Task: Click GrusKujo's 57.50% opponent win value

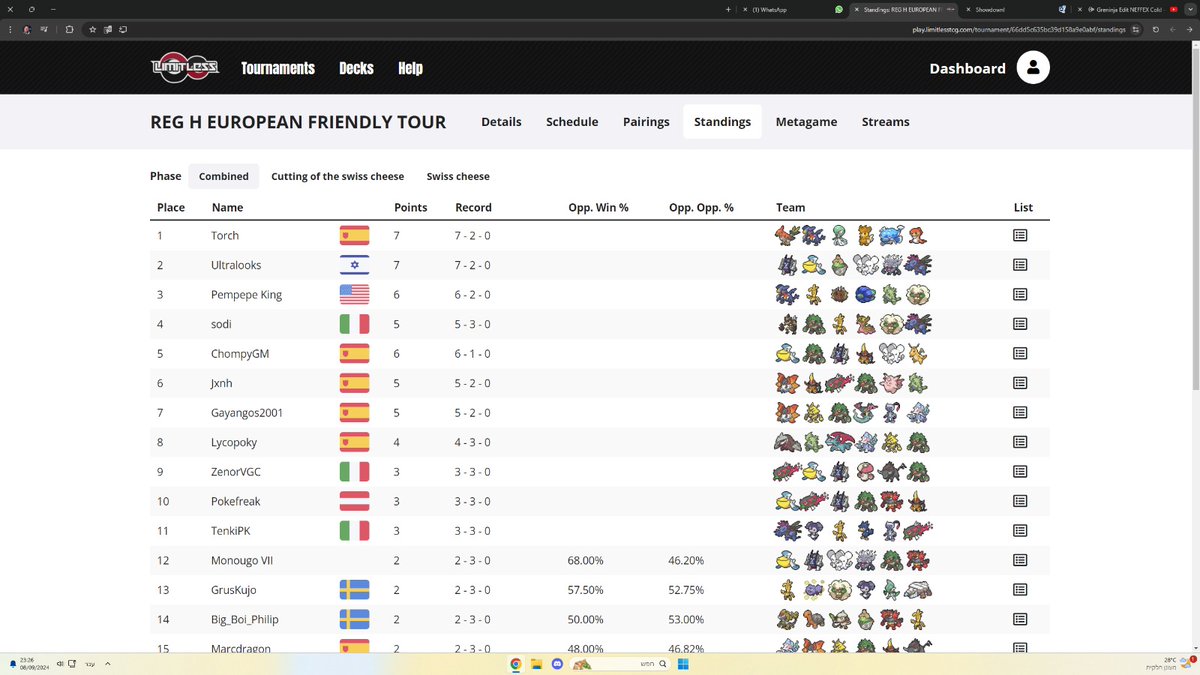Action: pos(586,590)
